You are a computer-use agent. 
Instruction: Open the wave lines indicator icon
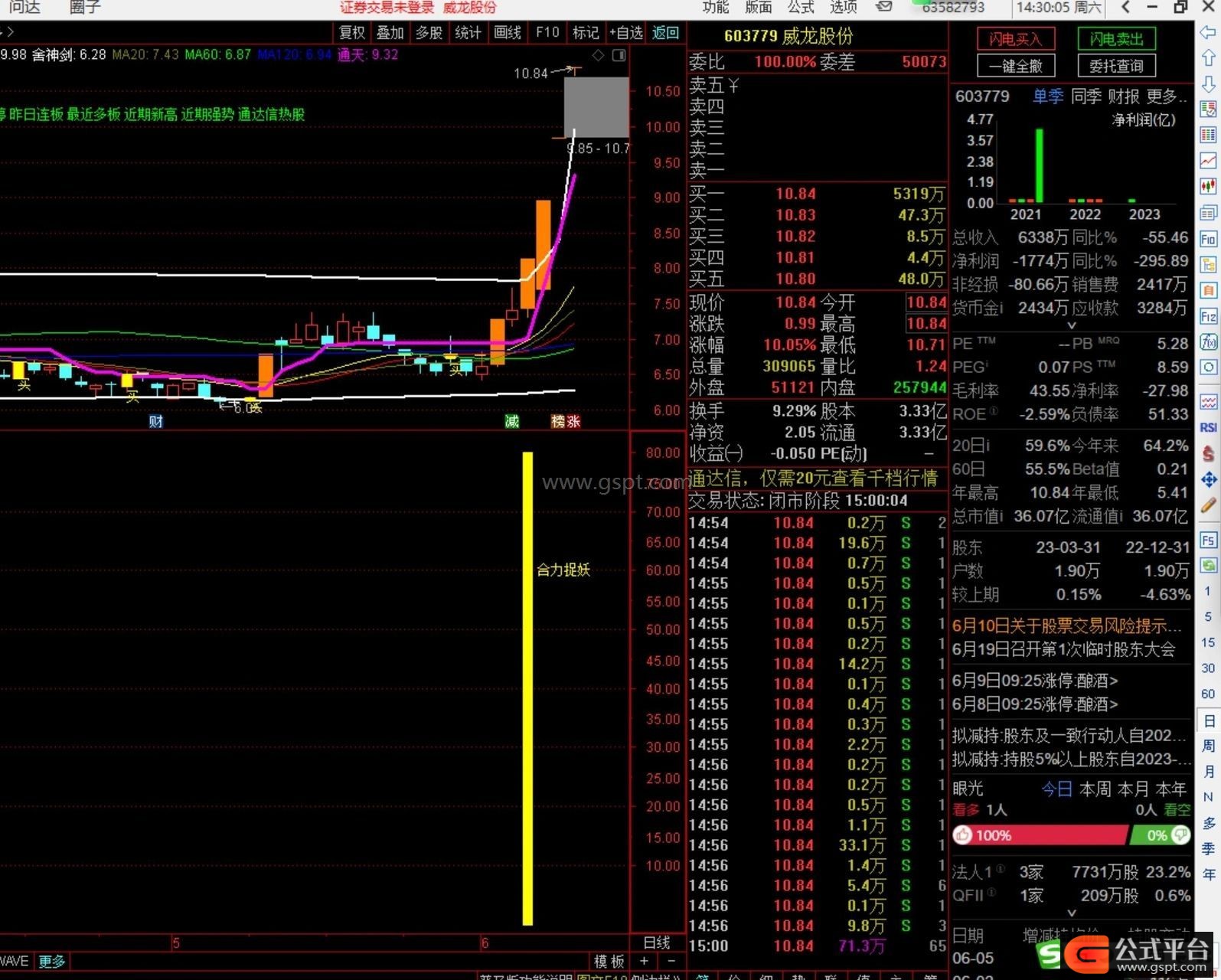pyautogui.click(x=1208, y=401)
